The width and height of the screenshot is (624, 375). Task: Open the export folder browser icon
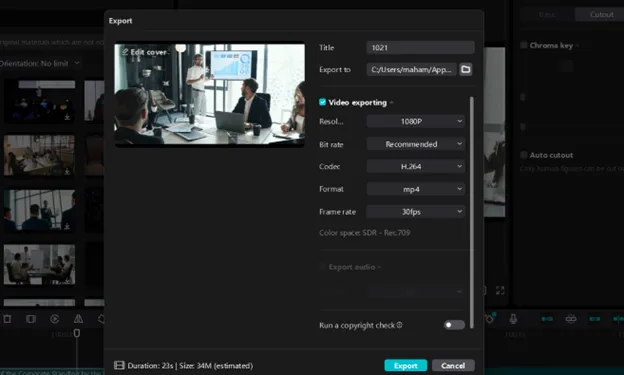[x=465, y=69]
